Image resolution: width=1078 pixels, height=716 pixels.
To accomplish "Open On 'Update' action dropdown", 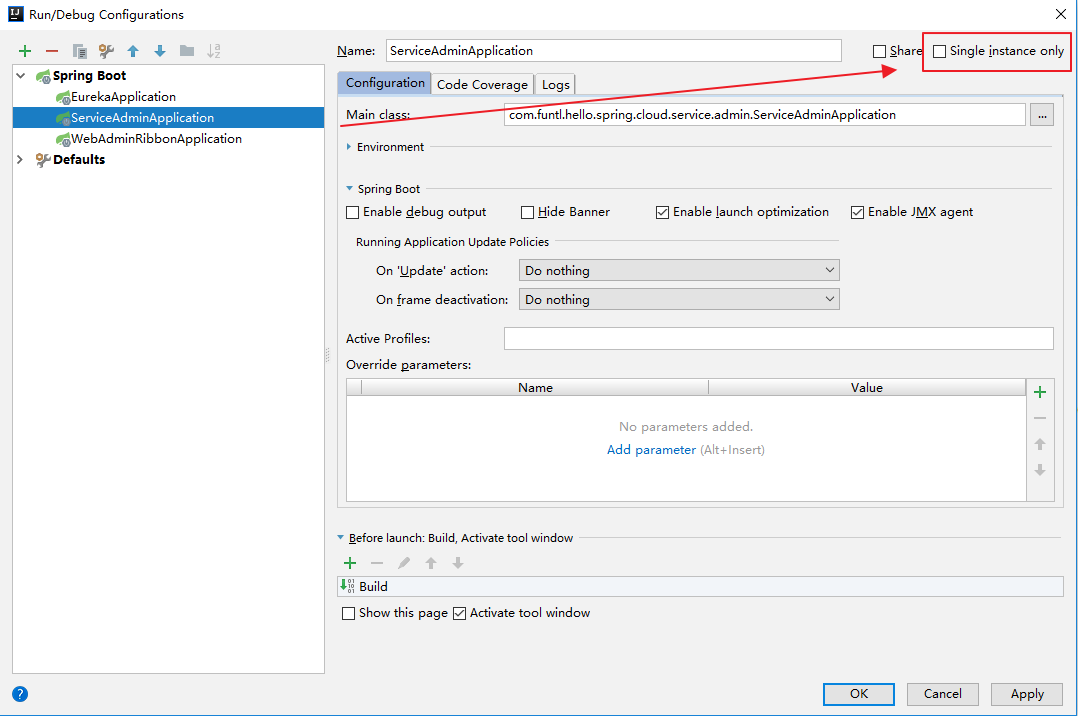I will click(679, 270).
